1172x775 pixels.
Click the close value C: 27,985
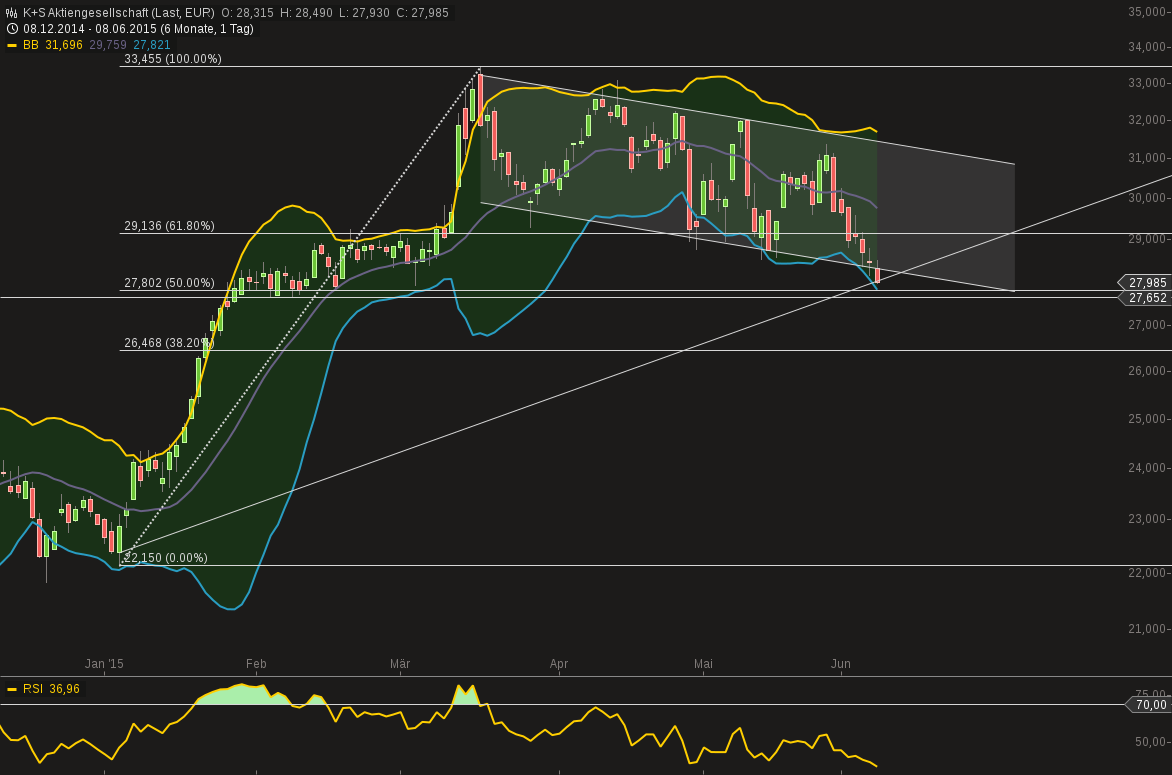(x=422, y=13)
